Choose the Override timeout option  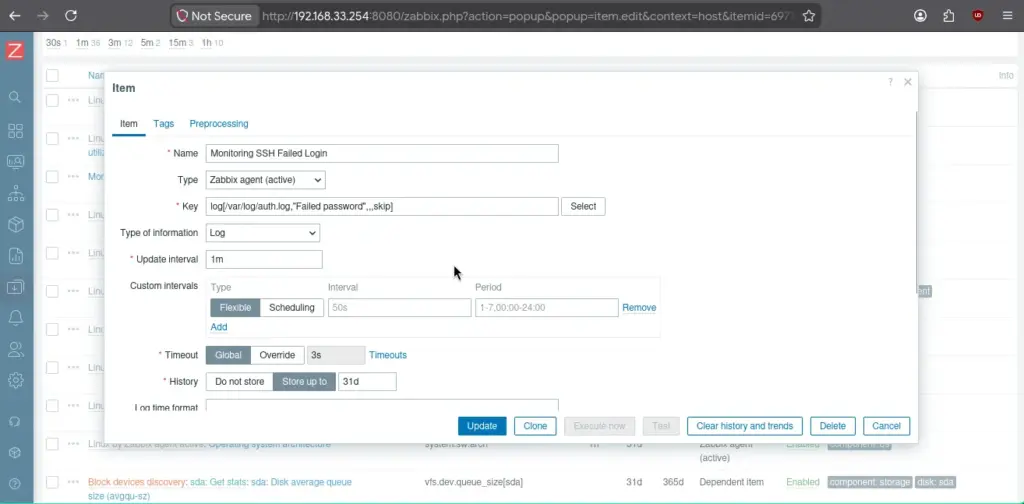pos(277,355)
